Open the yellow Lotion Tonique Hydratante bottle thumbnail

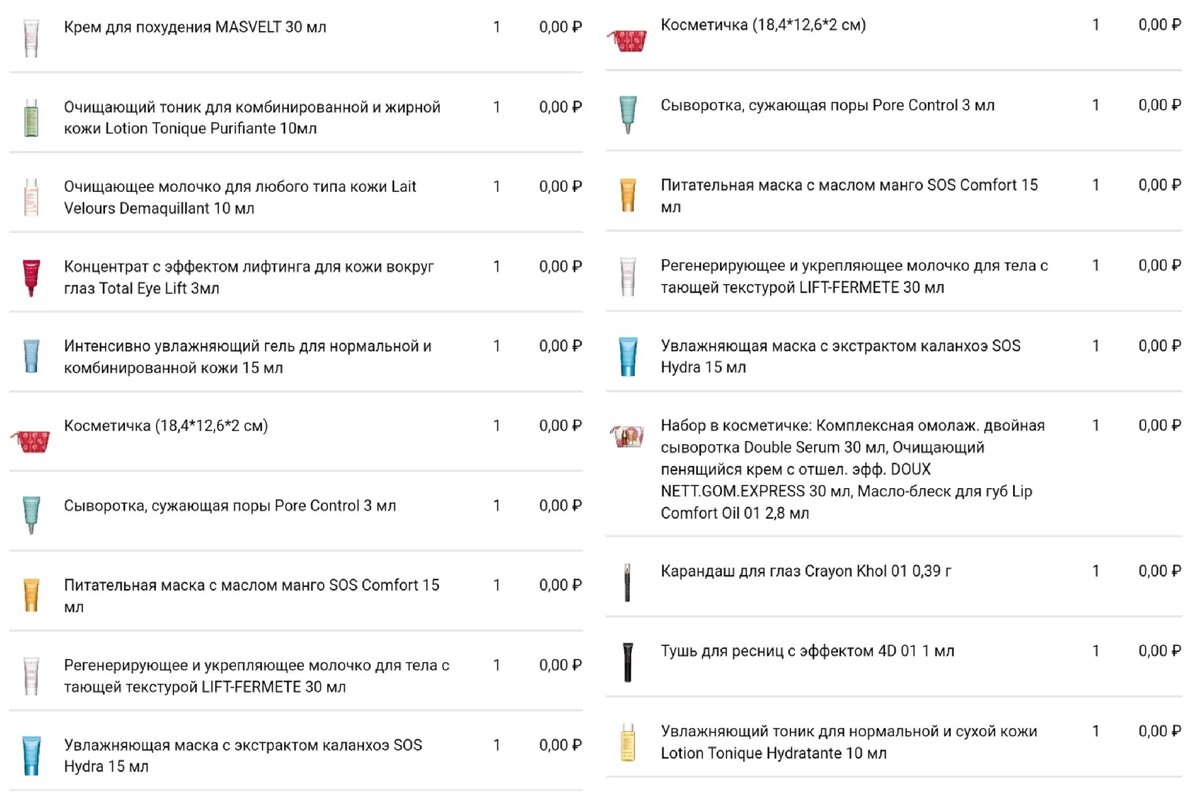click(627, 742)
